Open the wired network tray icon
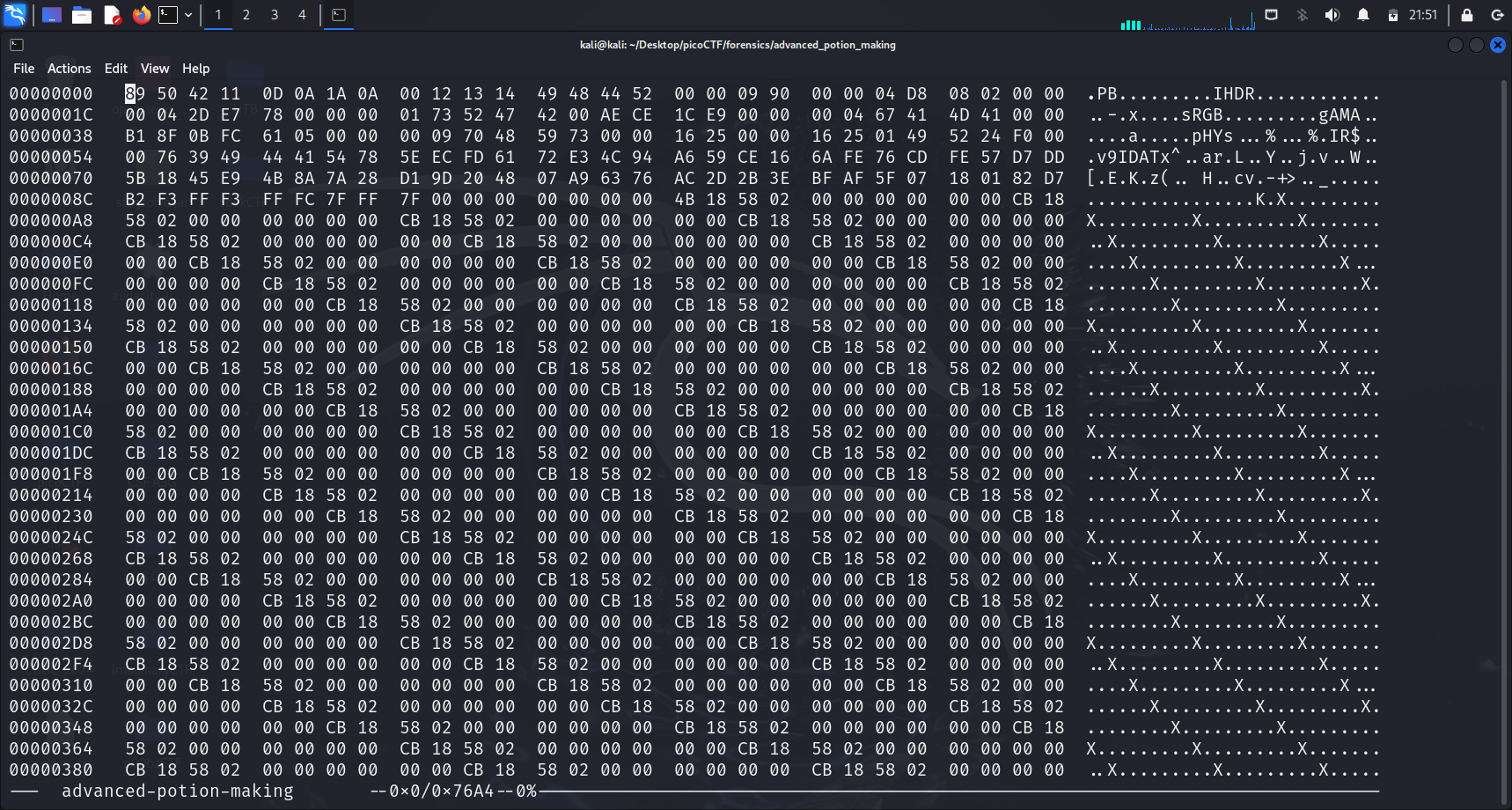 (1272, 15)
